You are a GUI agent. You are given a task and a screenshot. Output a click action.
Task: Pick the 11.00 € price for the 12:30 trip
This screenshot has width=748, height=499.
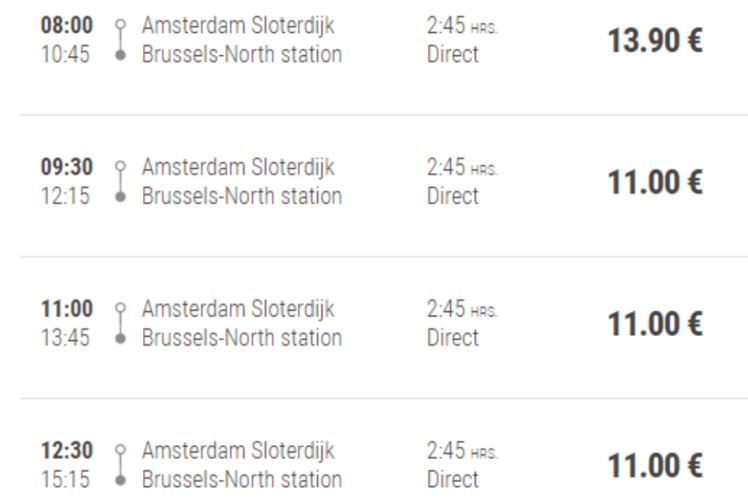pyautogui.click(x=655, y=466)
